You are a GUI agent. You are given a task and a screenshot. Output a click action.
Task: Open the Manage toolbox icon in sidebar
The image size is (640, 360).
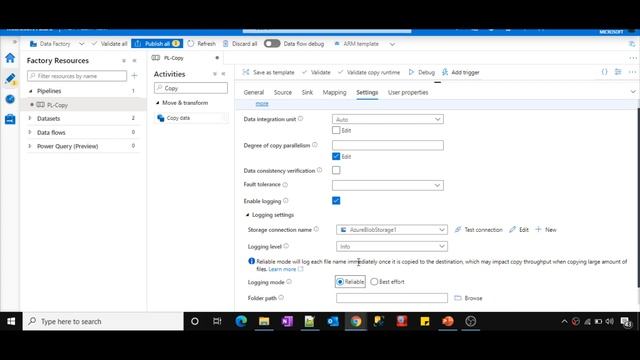tap(10, 119)
